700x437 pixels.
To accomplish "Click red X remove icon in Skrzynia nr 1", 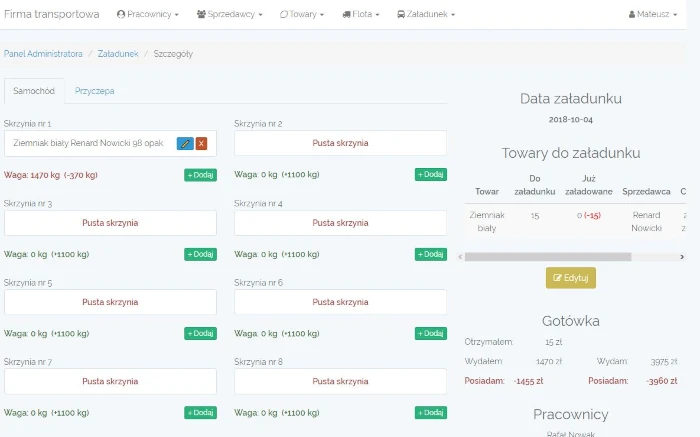I will pos(201,143).
